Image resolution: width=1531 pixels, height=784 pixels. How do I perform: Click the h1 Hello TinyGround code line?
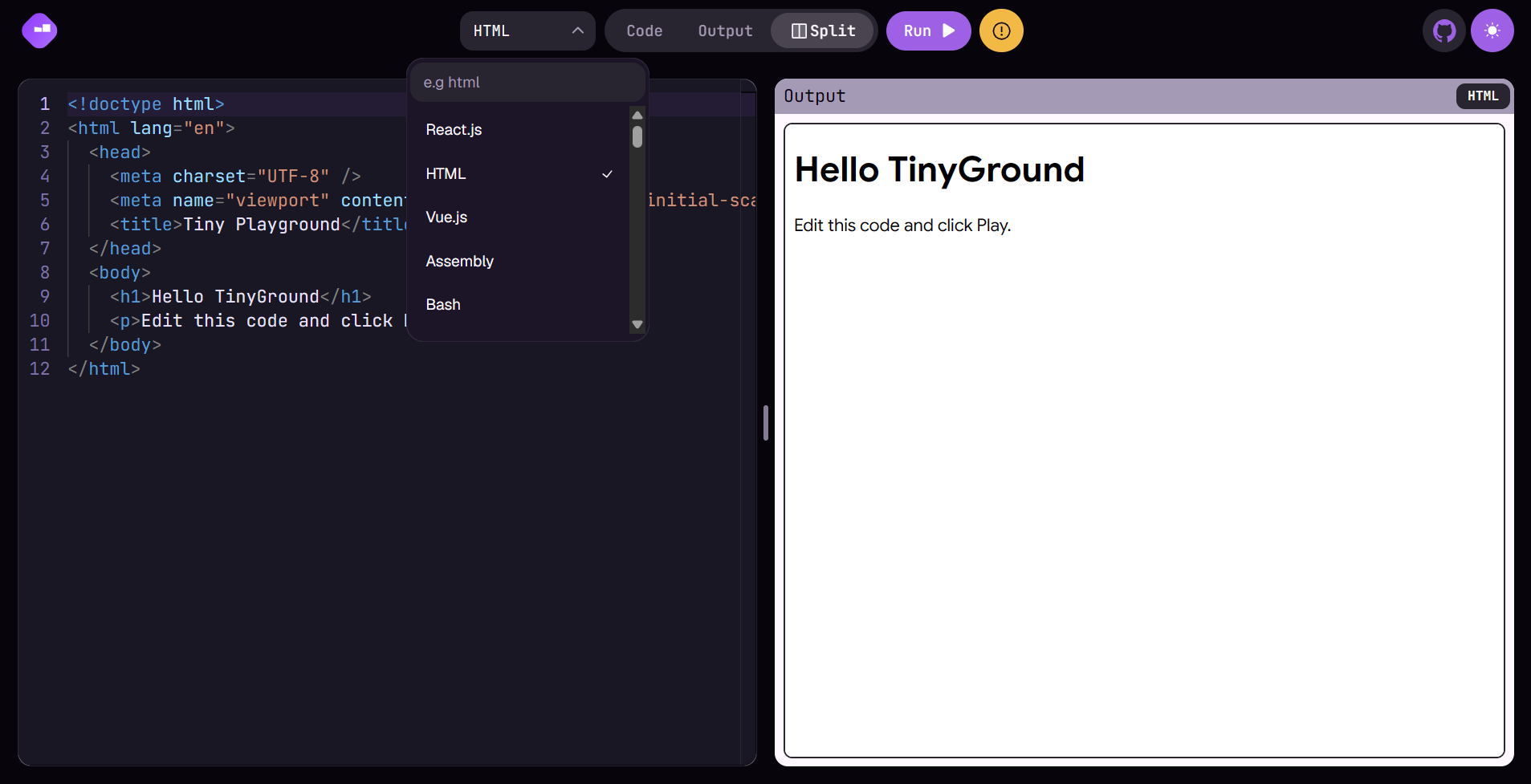point(240,297)
